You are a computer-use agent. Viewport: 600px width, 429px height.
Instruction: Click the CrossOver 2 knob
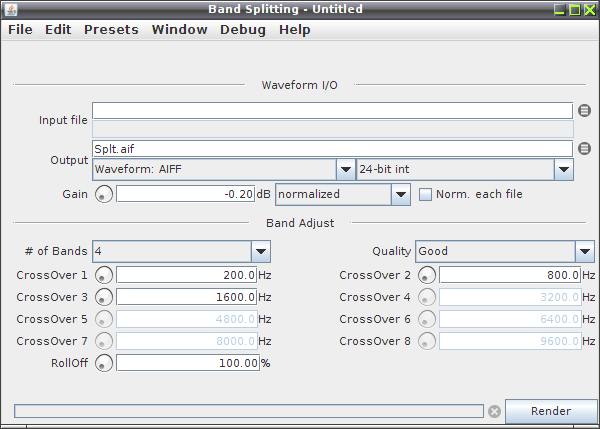click(427, 275)
